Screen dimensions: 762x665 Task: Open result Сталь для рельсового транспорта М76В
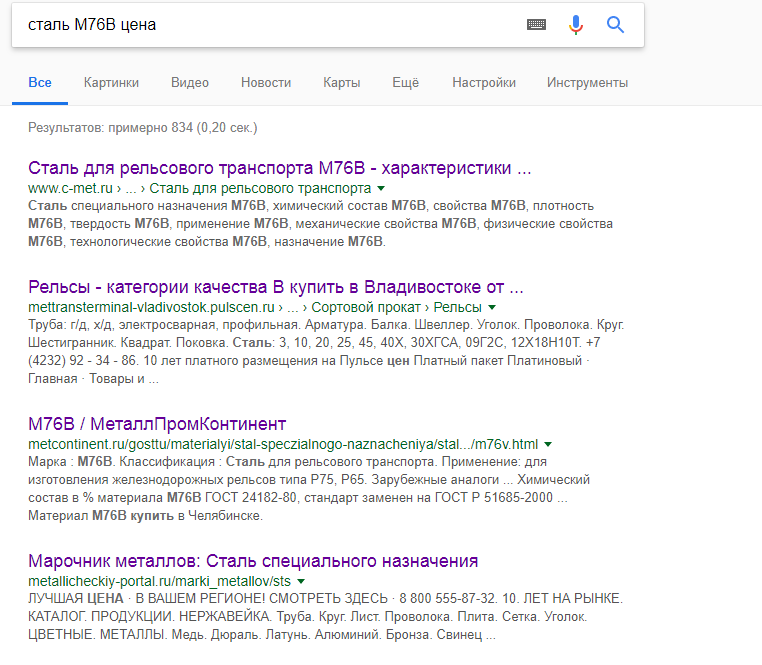[x=279, y=168]
